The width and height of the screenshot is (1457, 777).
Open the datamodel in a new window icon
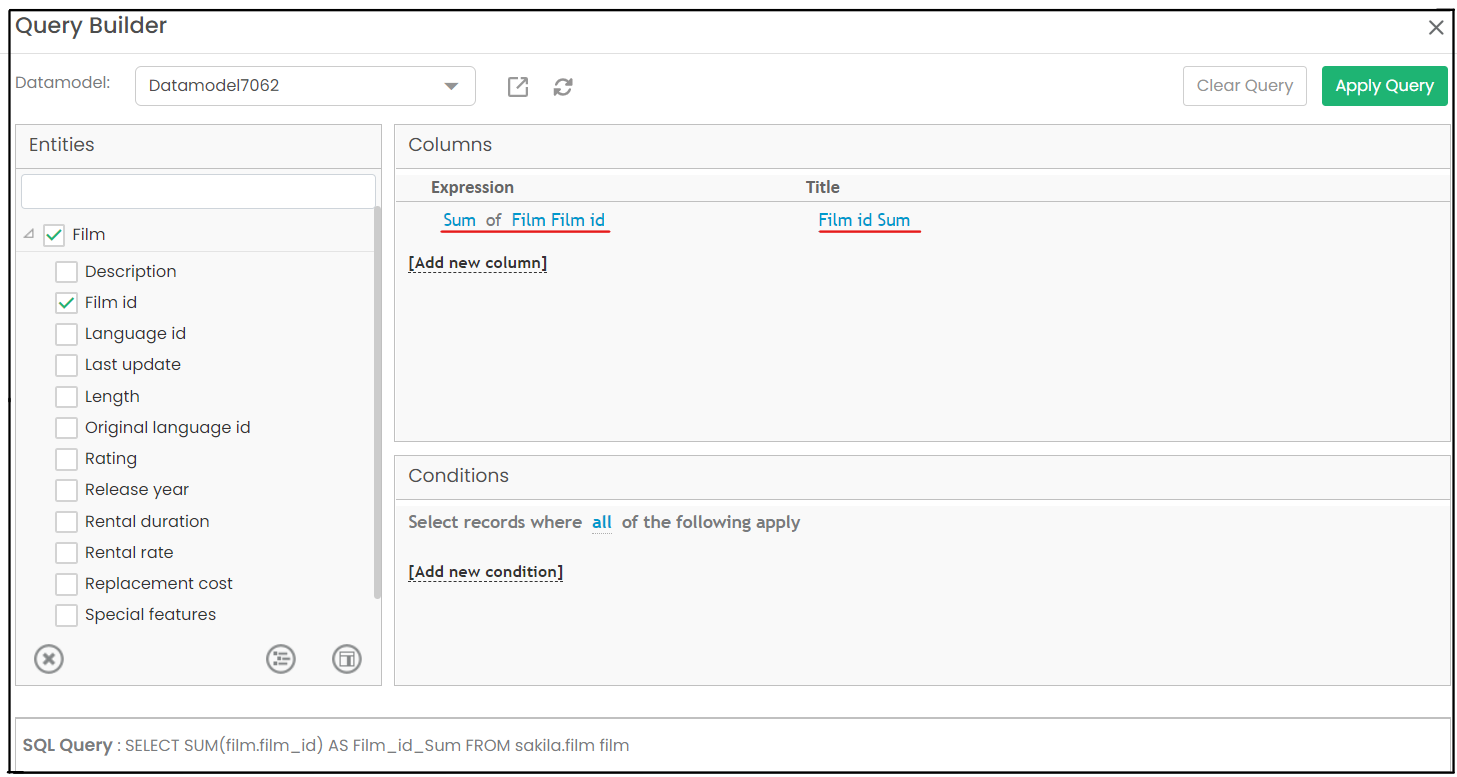click(x=517, y=87)
